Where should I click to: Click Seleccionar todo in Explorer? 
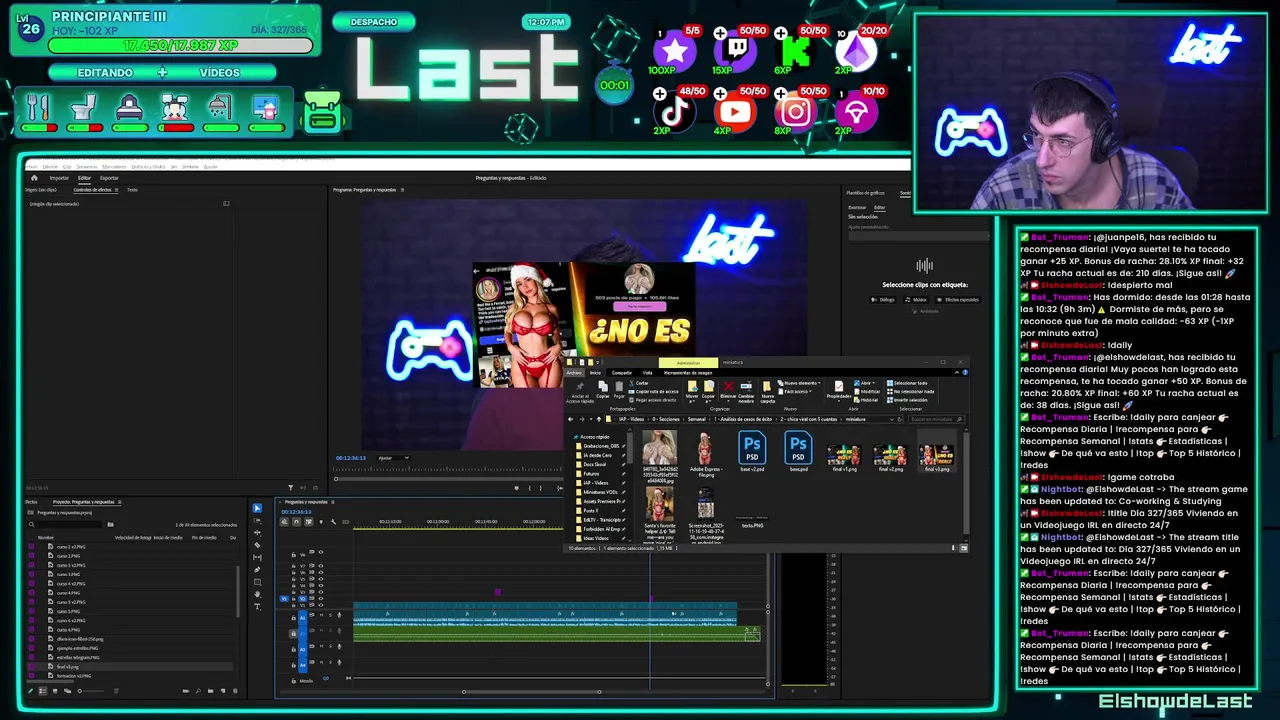click(907, 383)
